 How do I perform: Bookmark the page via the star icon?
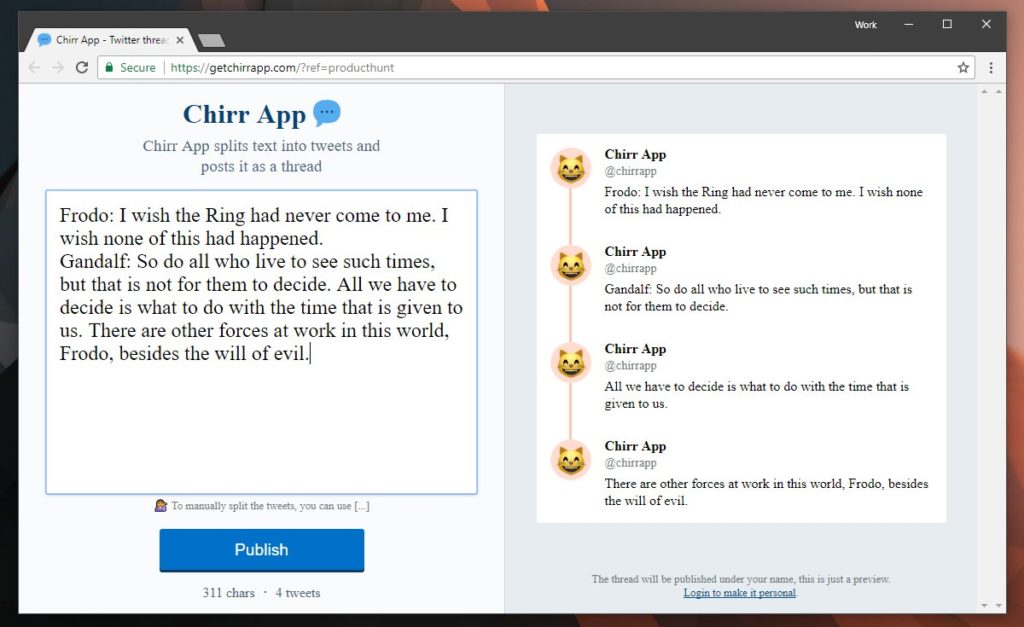pos(962,67)
